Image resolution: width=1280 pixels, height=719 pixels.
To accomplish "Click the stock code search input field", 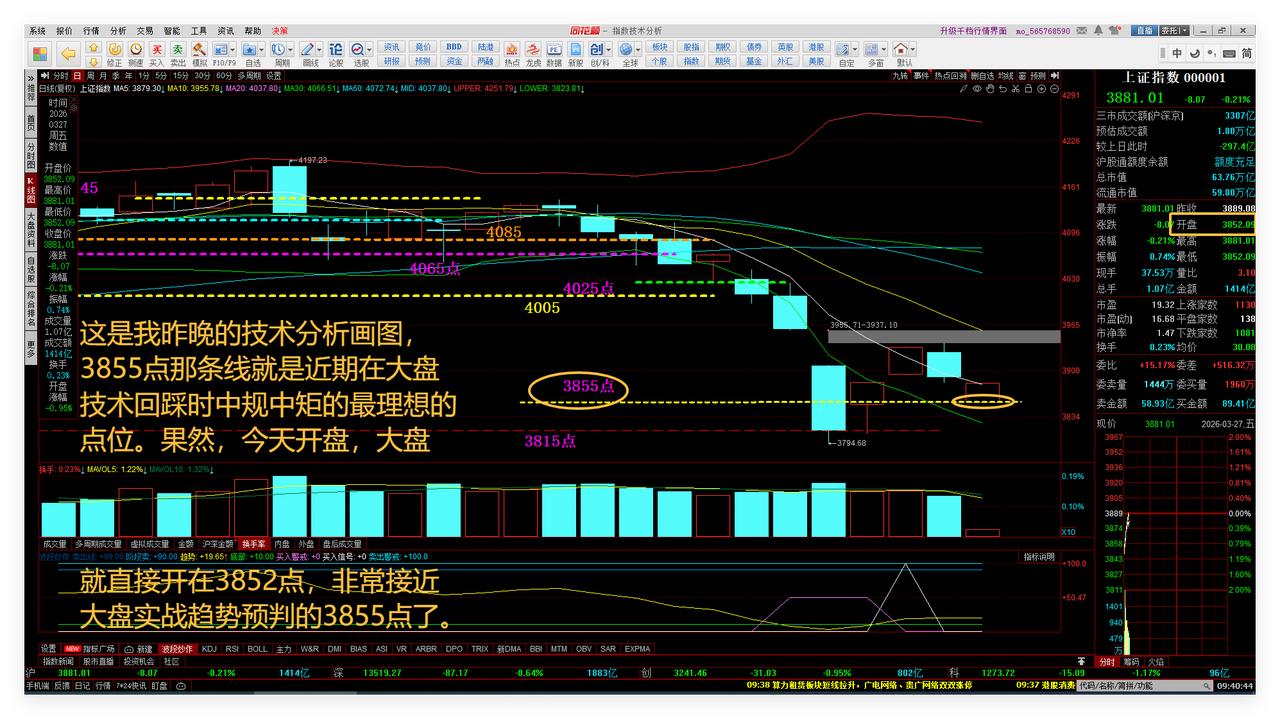I will [1144, 686].
